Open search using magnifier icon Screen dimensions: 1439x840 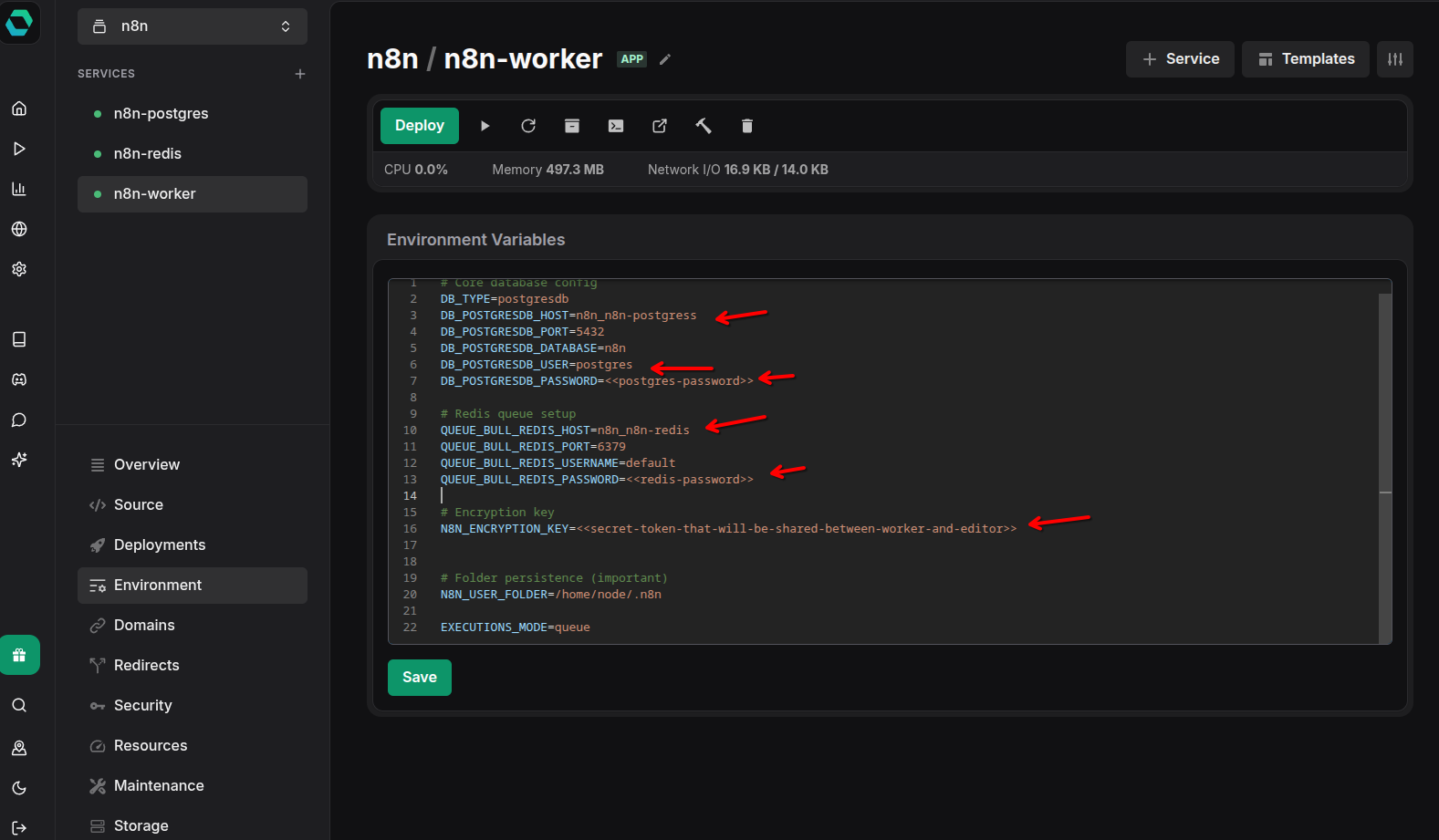click(19, 705)
